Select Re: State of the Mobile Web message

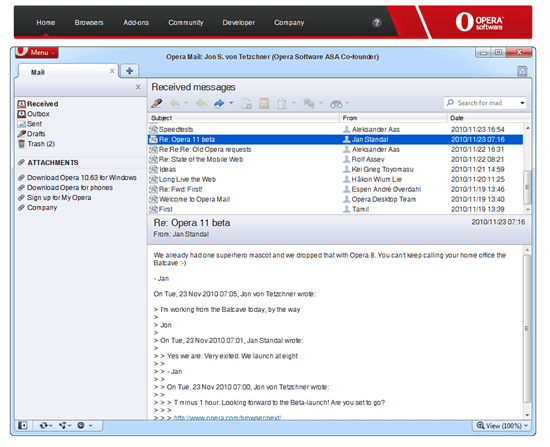(x=336, y=160)
